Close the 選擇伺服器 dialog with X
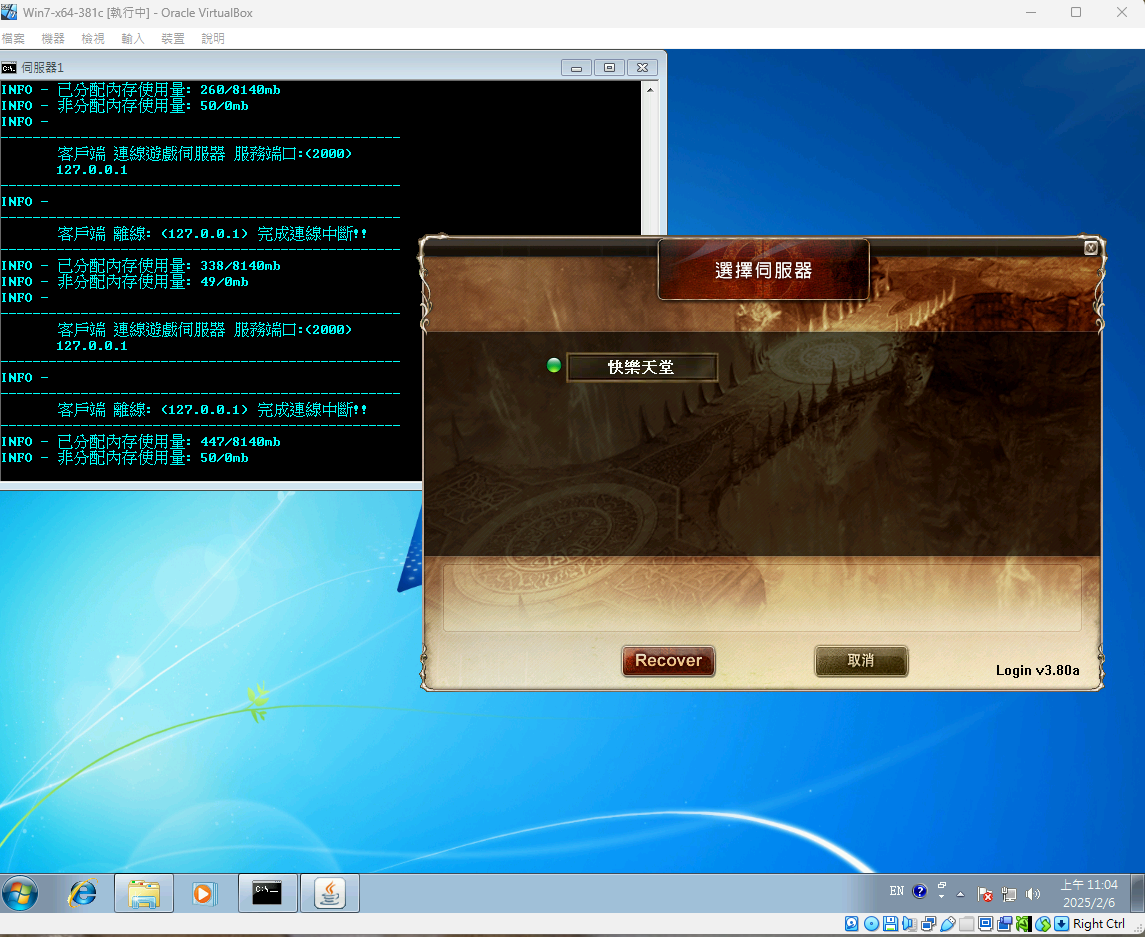 click(1090, 248)
